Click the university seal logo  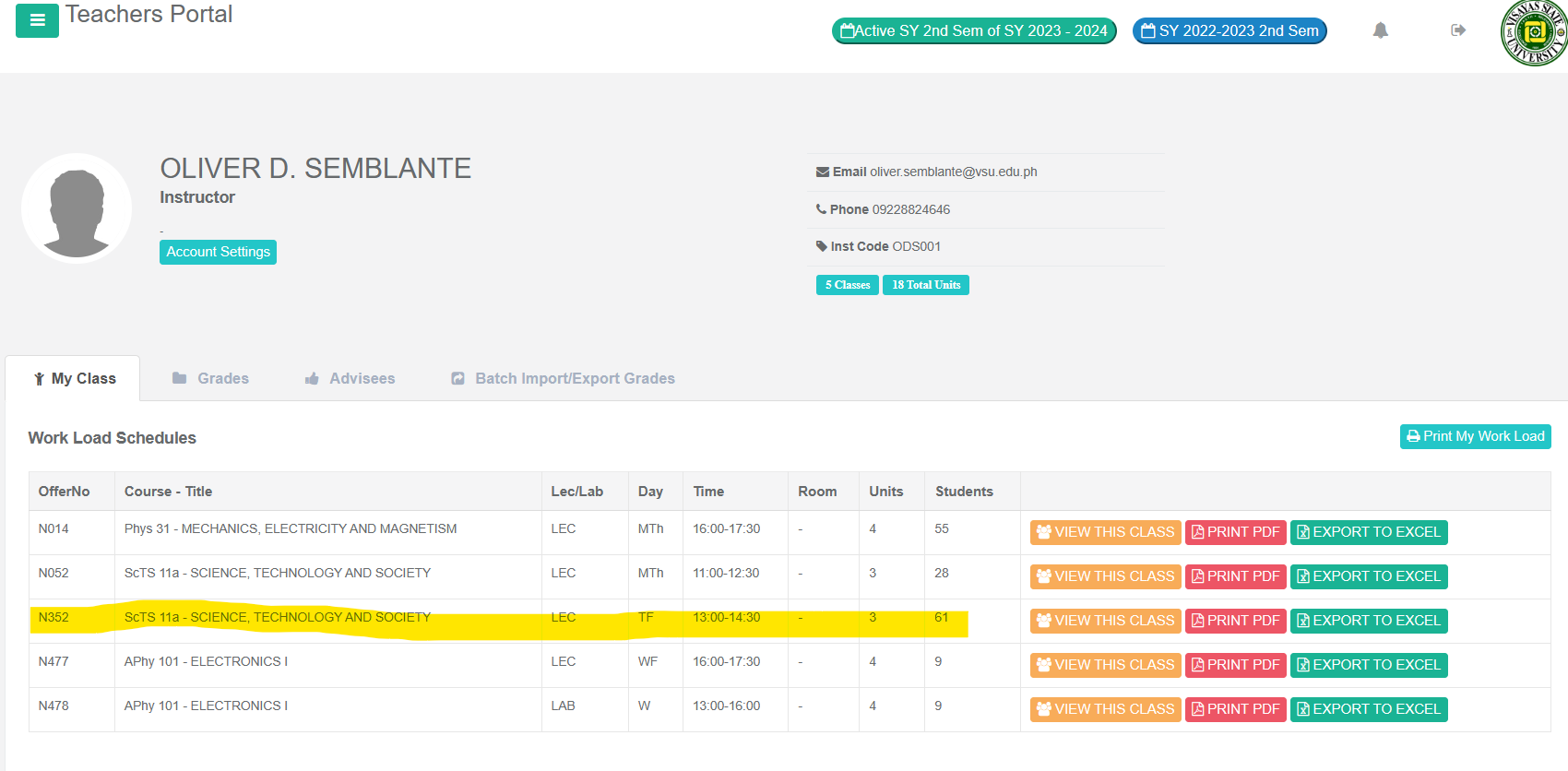coord(1534,32)
